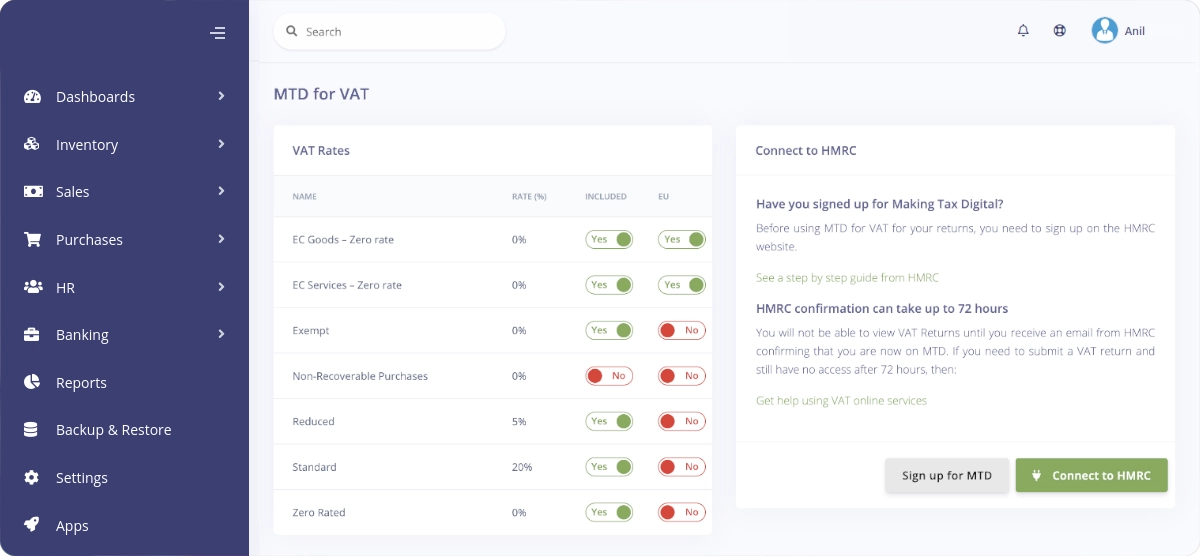The image size is (1200, 556).
Task: Collapse sidebar using the hamburger menu icon
Action: (218, 33)
